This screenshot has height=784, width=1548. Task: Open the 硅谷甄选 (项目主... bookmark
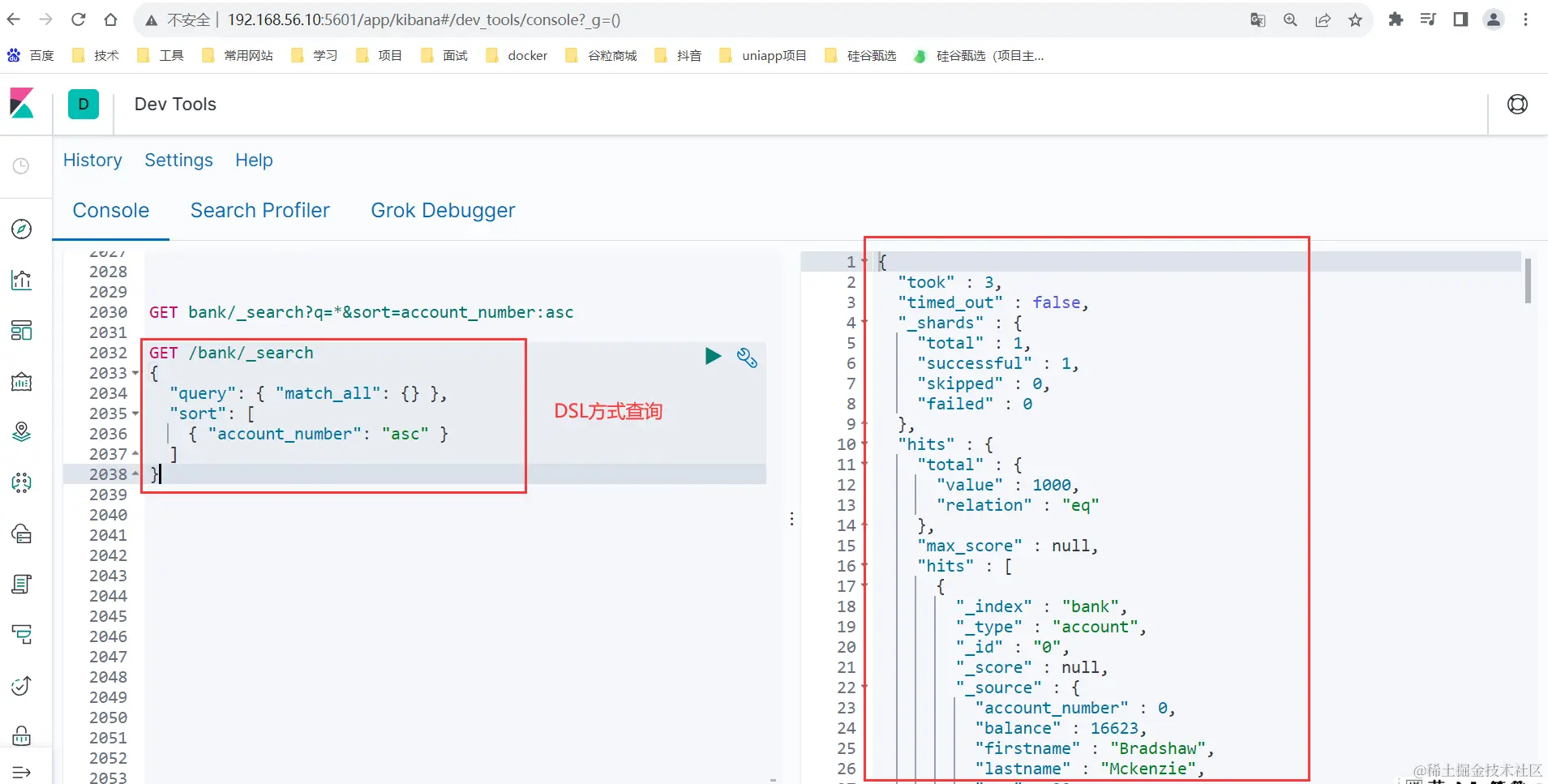[x=979, y=55]
